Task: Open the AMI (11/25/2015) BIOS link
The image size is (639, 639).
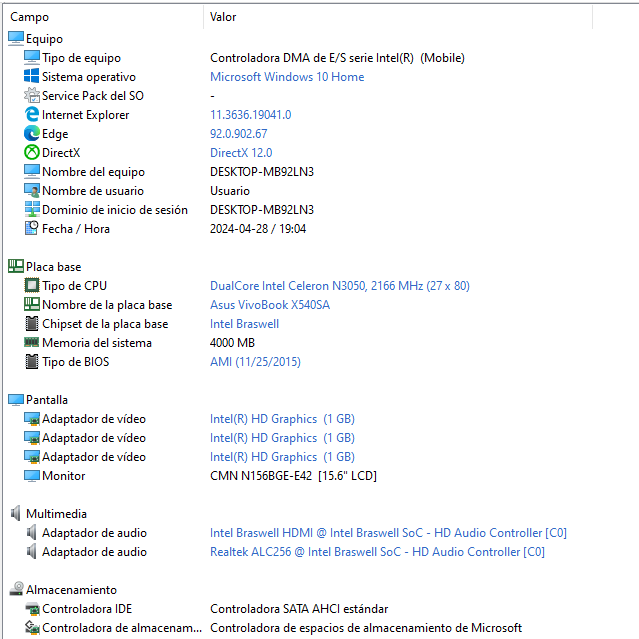Action: (255, 361)
